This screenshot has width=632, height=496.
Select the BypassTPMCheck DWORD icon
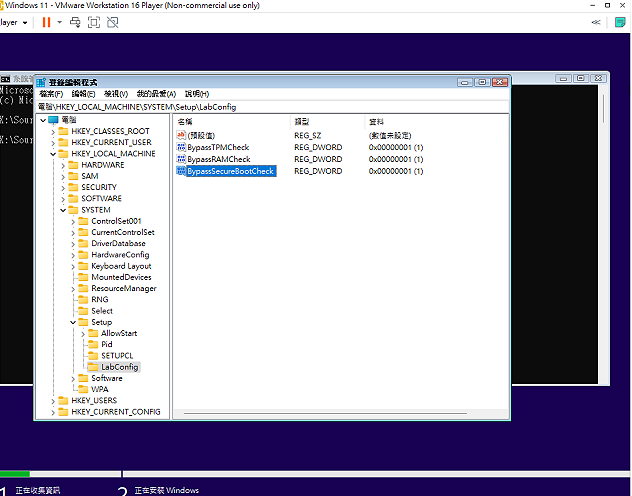pyautogui.click(x=181, y=147)
